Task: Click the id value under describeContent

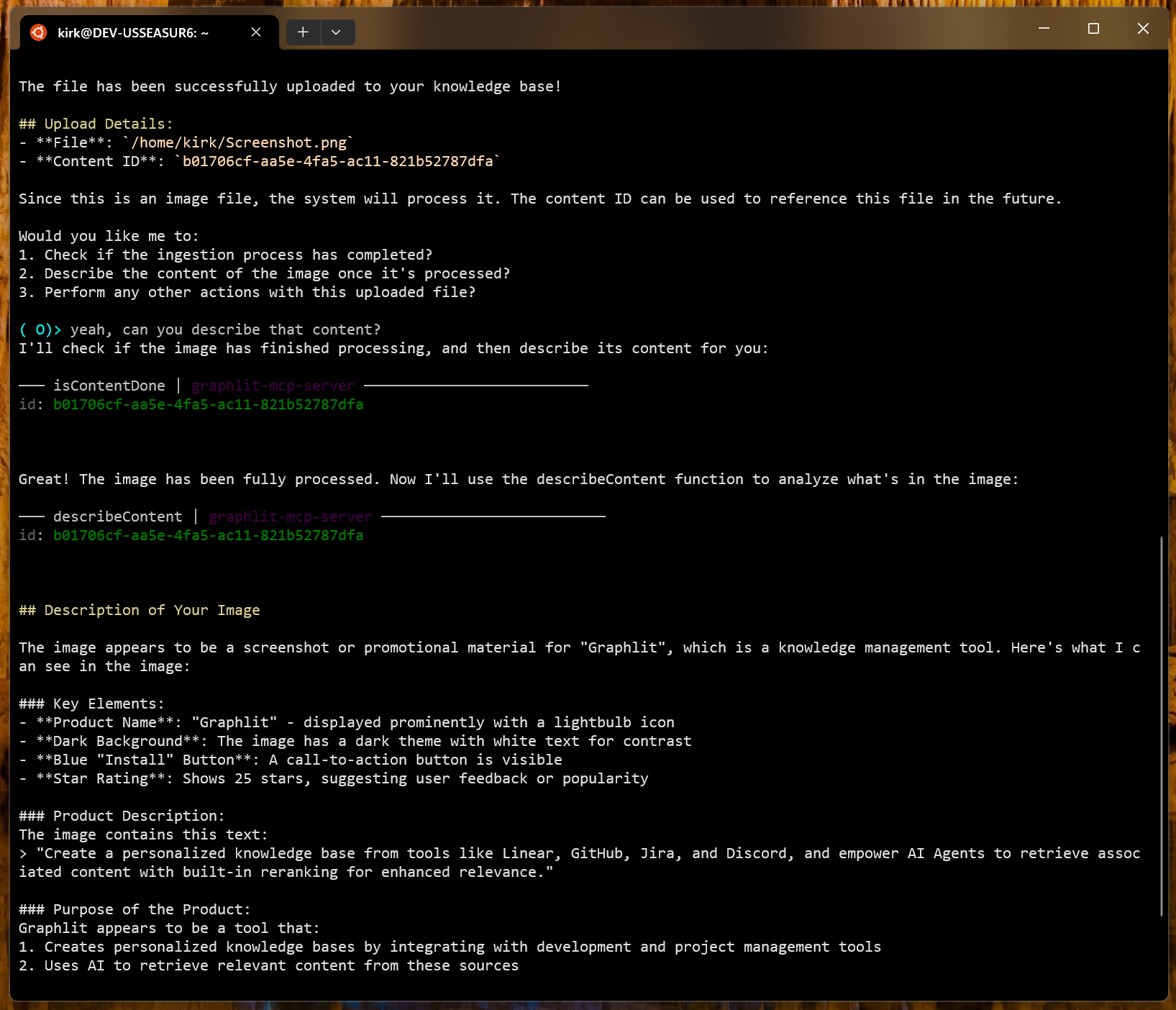Action: click(209, 535)
